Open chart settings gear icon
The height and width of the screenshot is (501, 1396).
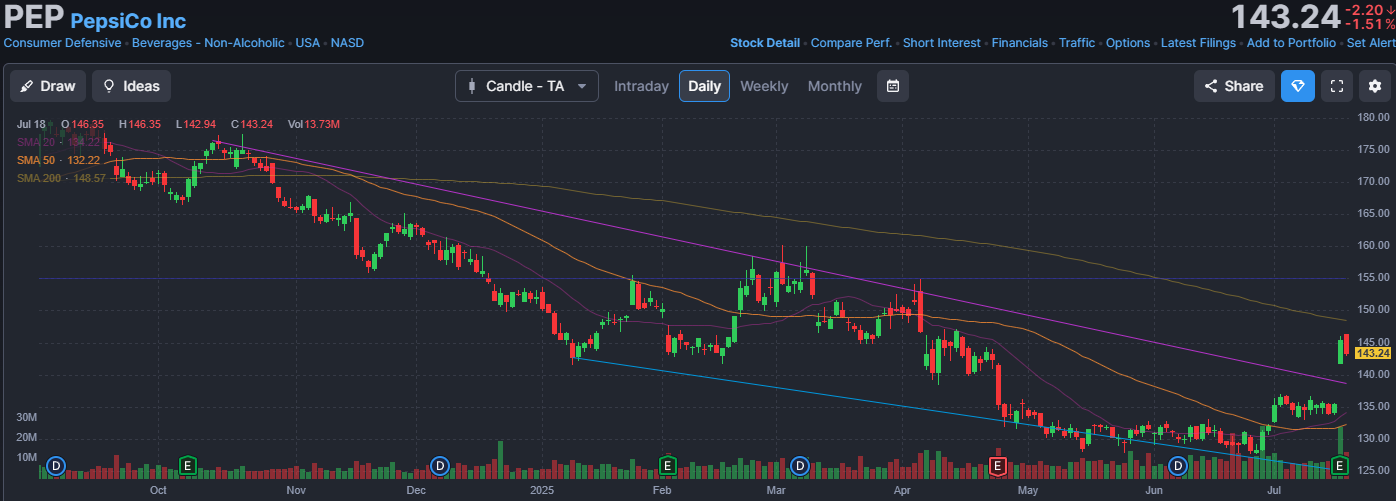click(1374, 86)
